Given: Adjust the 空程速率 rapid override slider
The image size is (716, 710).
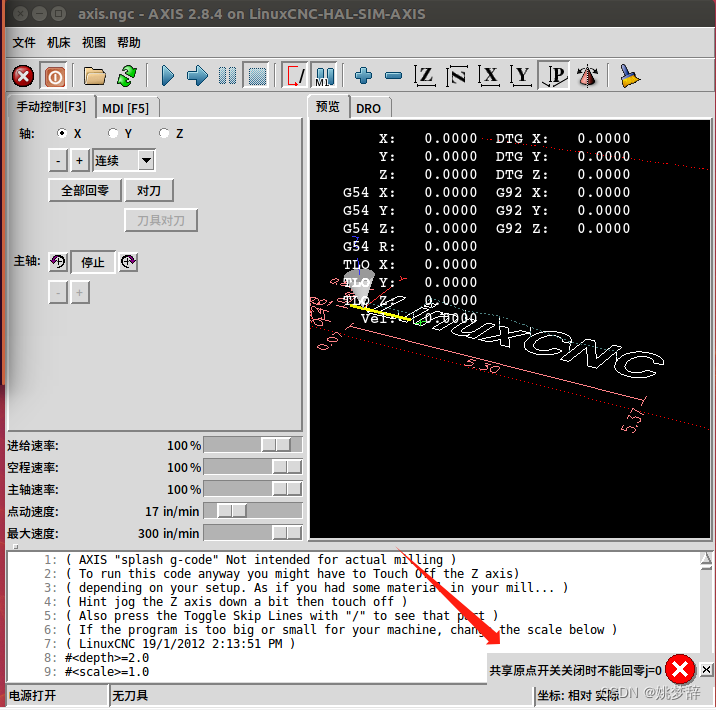Looking at the screenshot, I should click(253, 467).
